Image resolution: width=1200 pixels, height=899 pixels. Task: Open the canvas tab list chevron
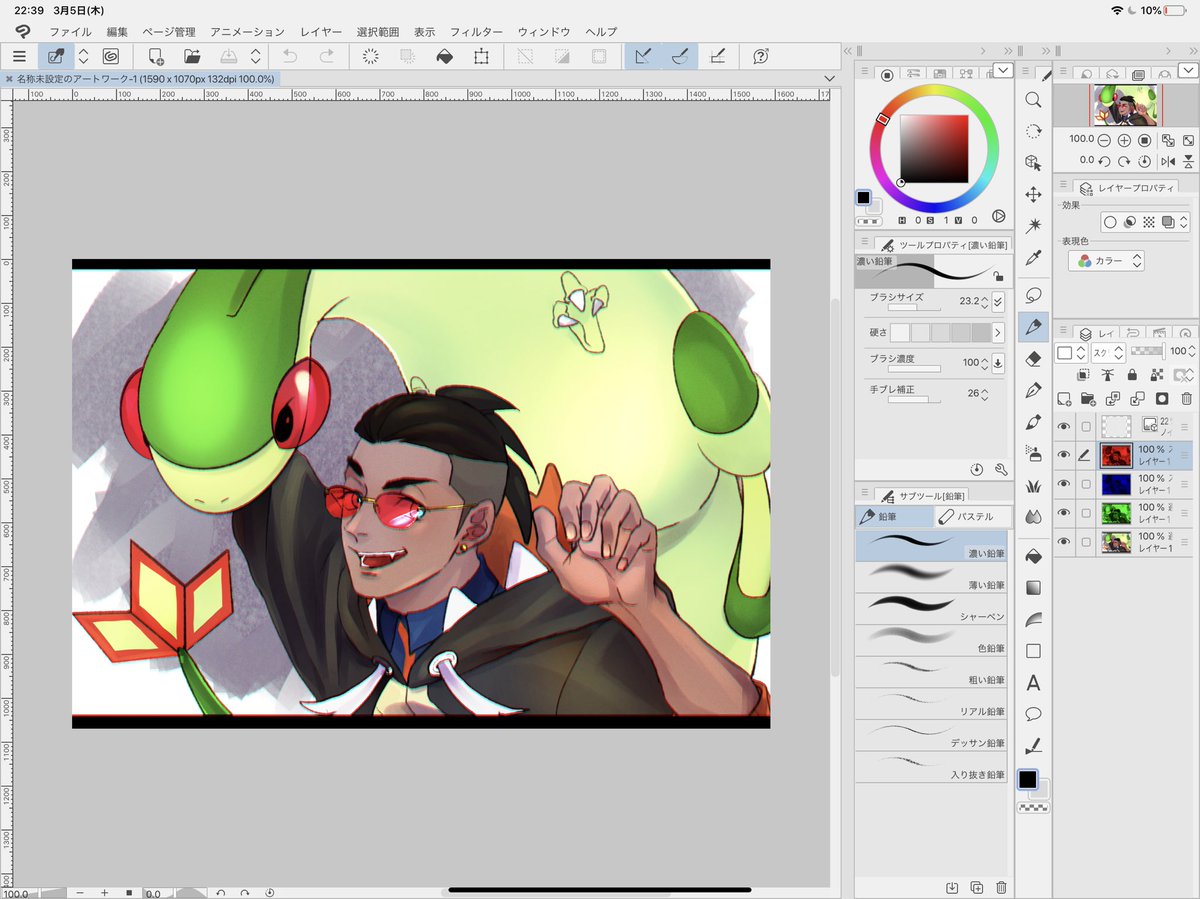(829, 78)
